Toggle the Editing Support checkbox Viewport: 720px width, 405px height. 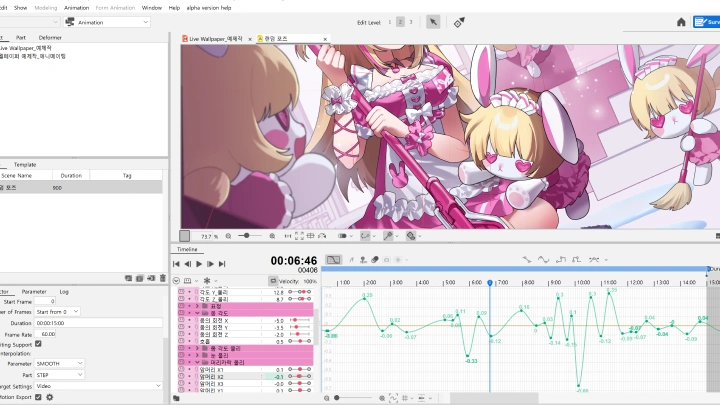(x=38, y=343)
